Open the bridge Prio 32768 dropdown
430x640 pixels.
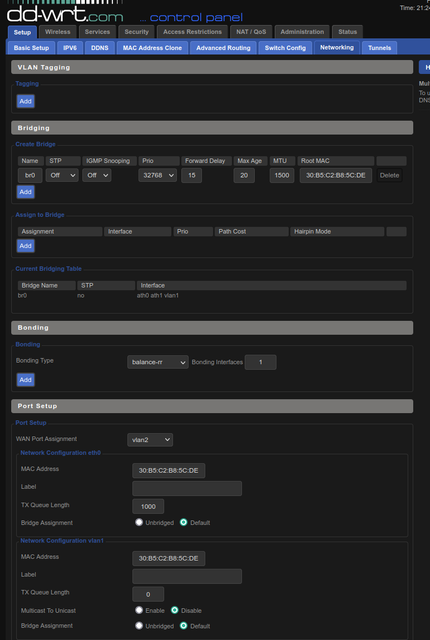click(x=157, y=175)
